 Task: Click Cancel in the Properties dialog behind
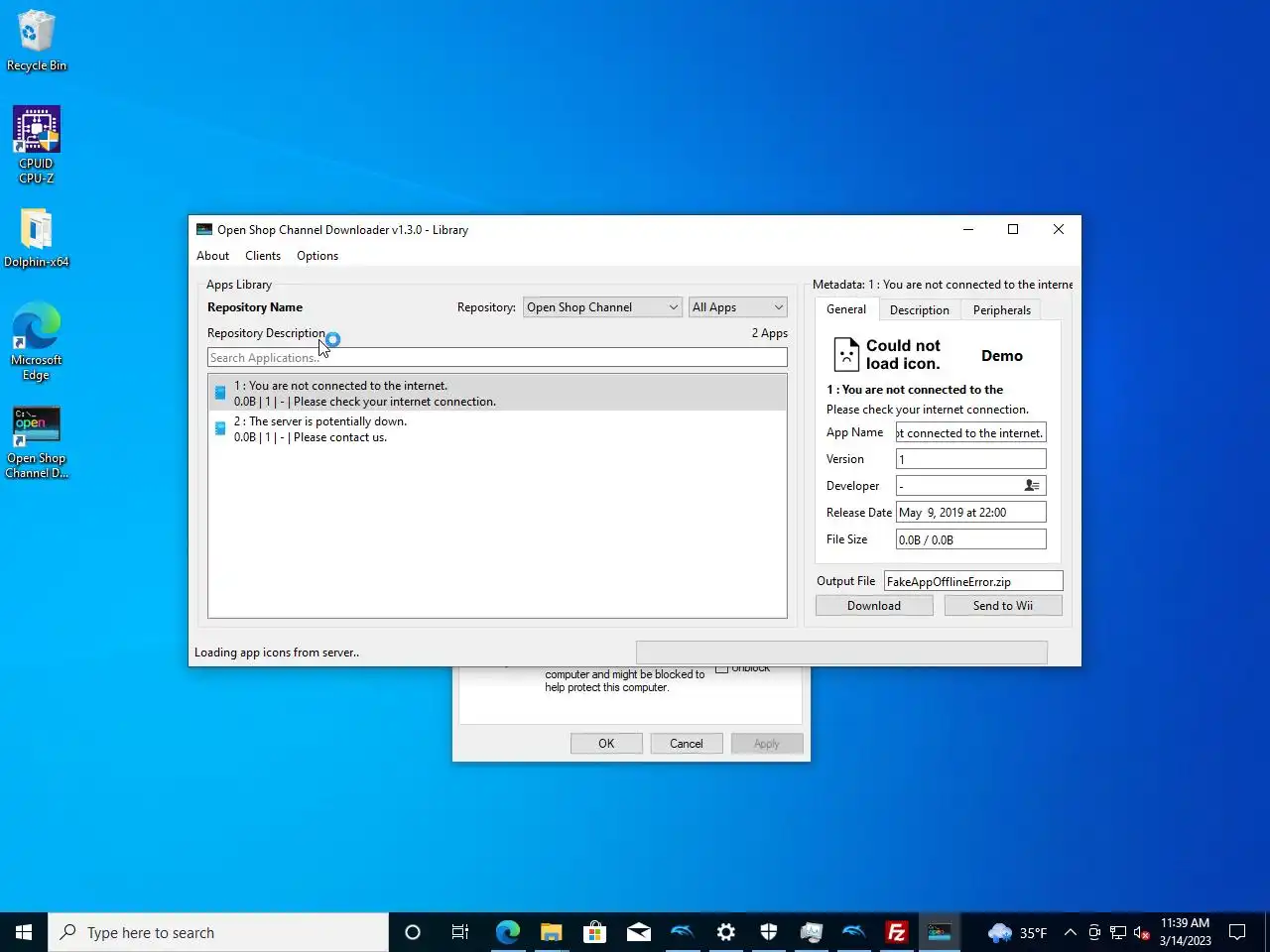click(686, 744)
